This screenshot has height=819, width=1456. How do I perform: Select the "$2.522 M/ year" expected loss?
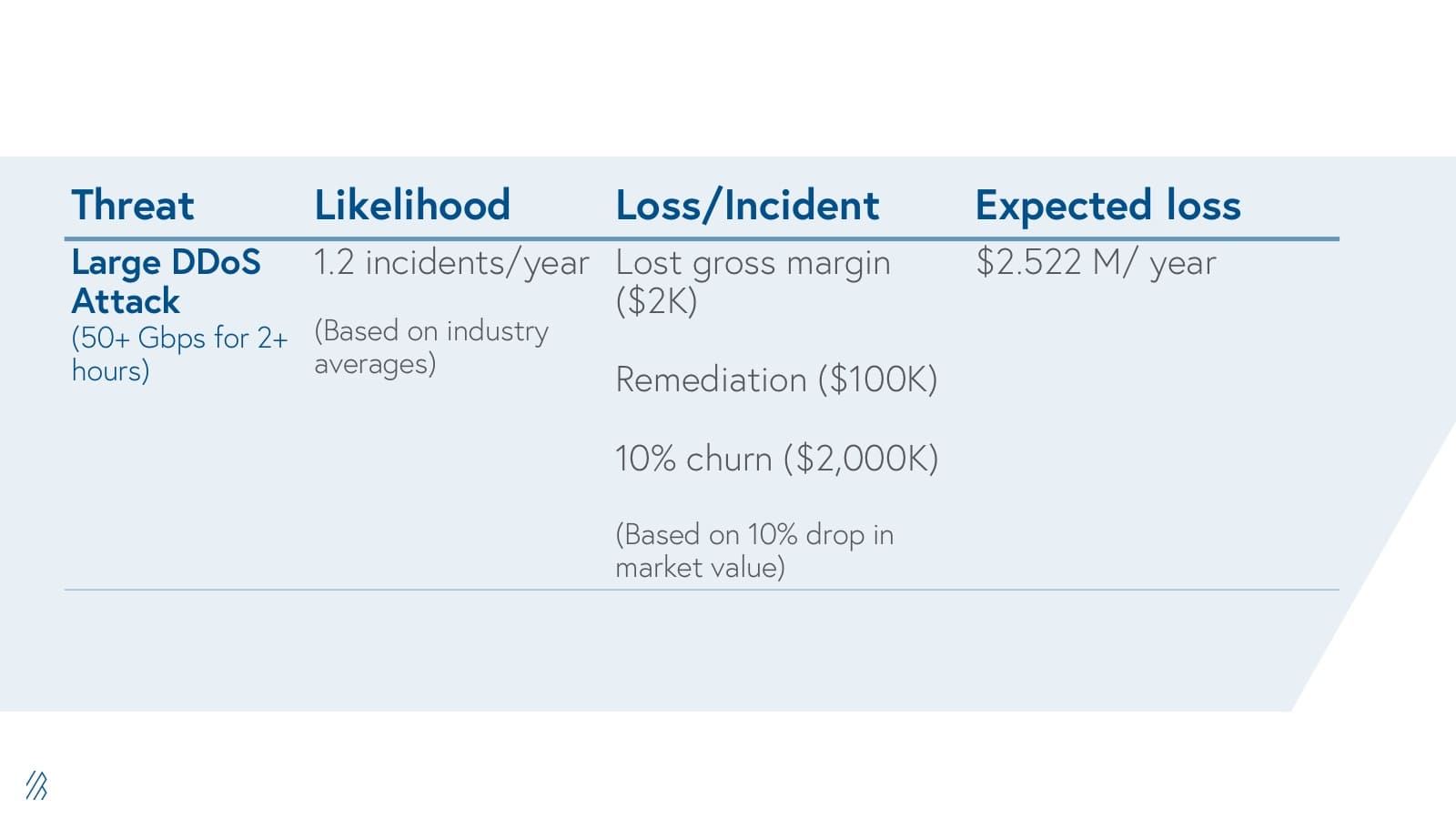1096,263
